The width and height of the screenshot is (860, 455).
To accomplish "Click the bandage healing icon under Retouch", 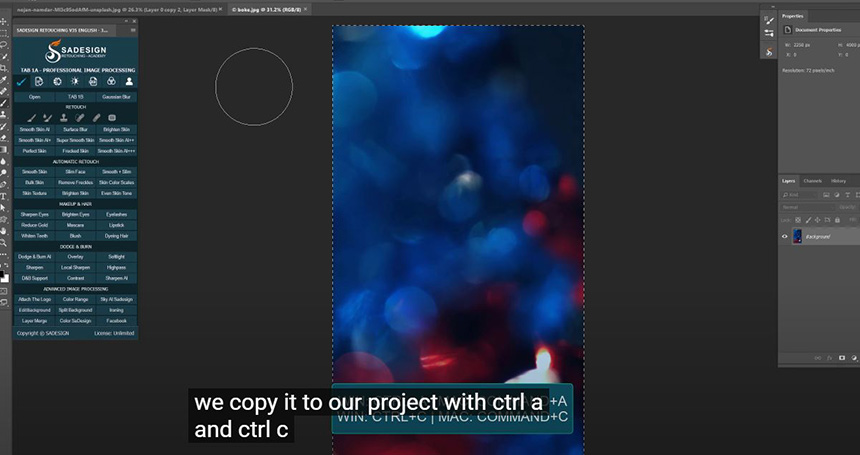I will click(80, 117).
